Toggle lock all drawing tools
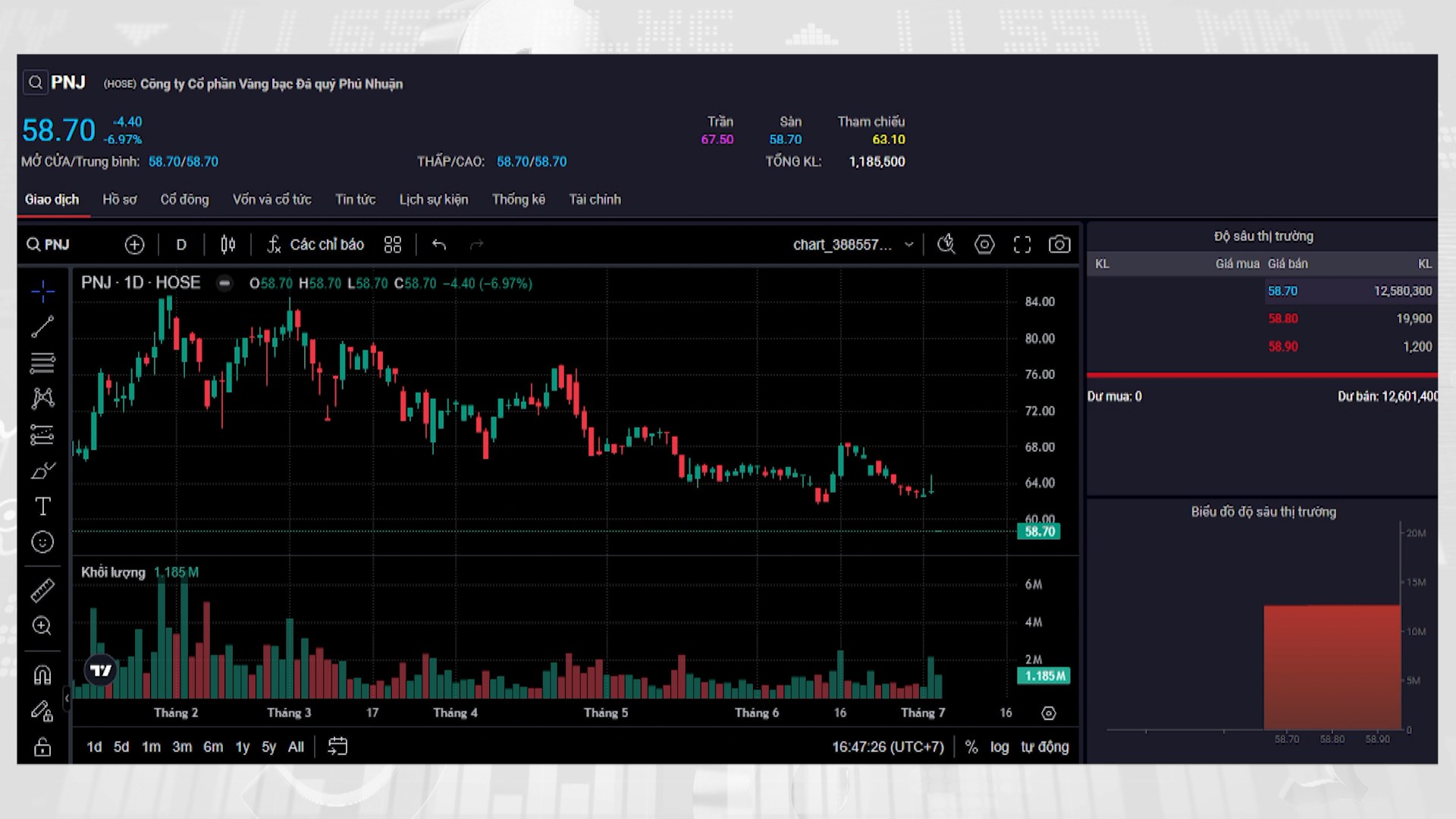Viewport: 1456px width, 819px height. (x=42, y=747)
